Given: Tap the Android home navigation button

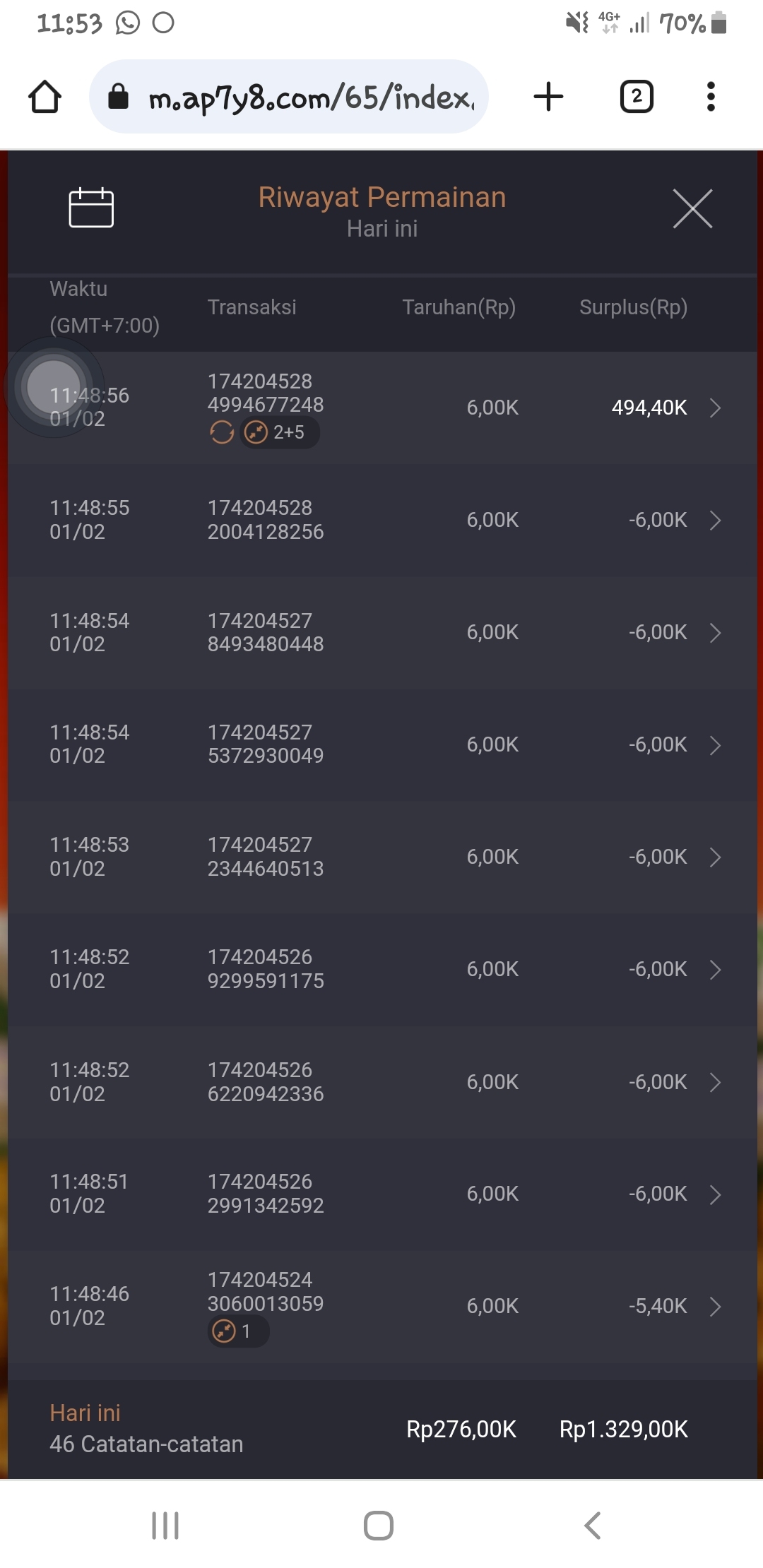Looking at the screenshot, I should coord(379,1526).
